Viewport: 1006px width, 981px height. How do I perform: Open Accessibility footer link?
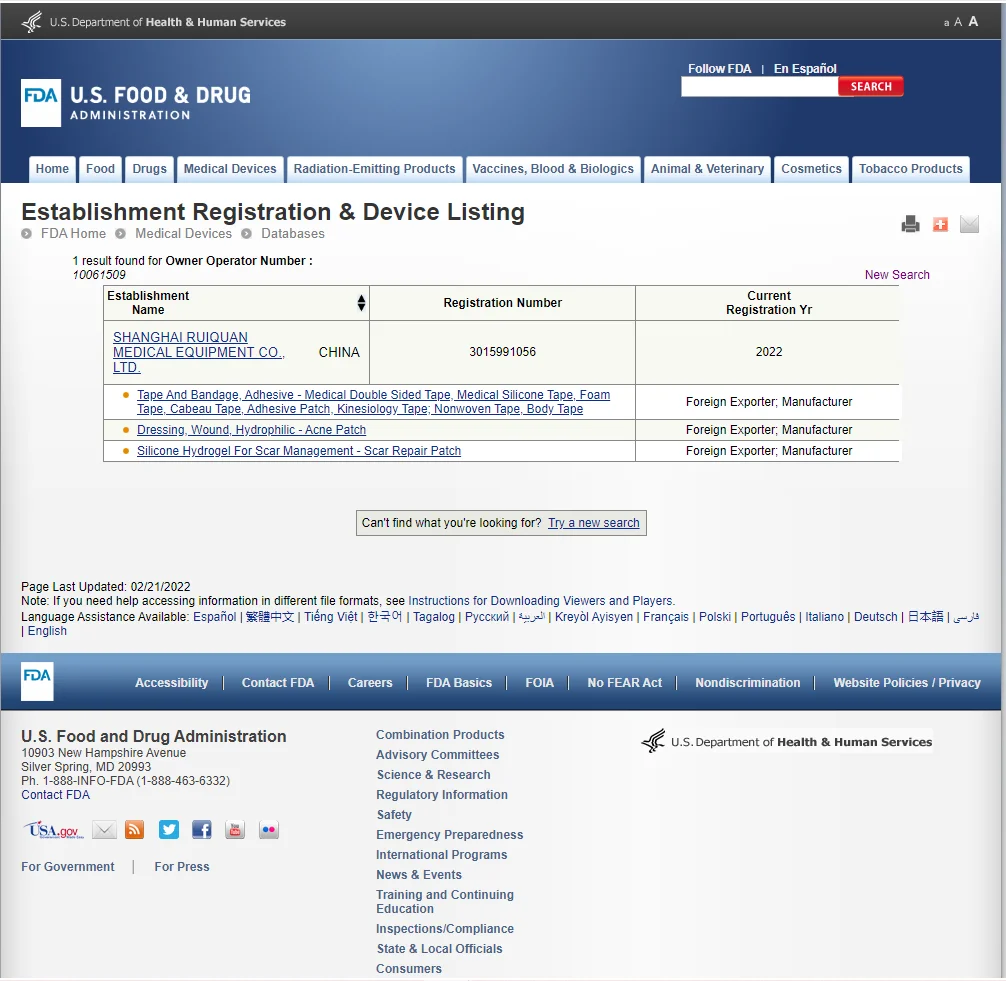tap(171, 683)
